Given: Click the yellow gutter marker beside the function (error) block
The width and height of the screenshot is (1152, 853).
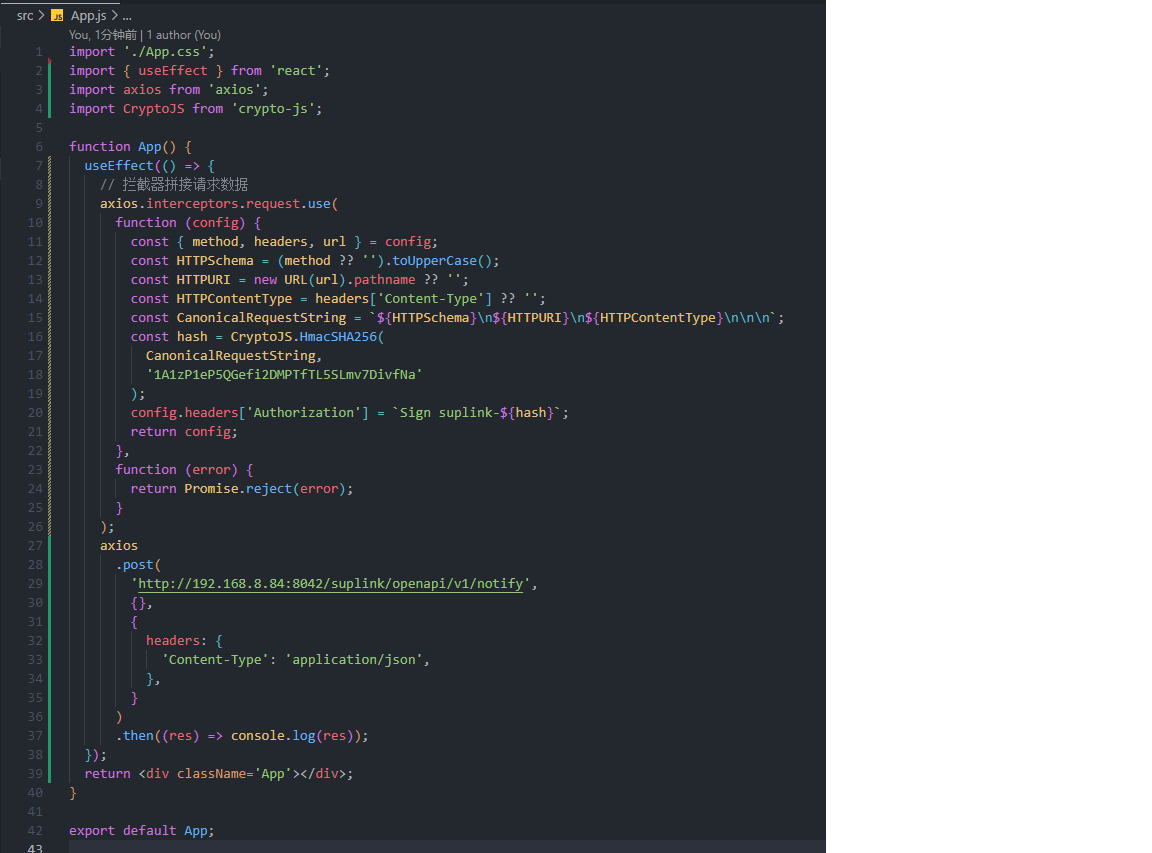Looking at the screenshot, I should [x=49, y=478].
